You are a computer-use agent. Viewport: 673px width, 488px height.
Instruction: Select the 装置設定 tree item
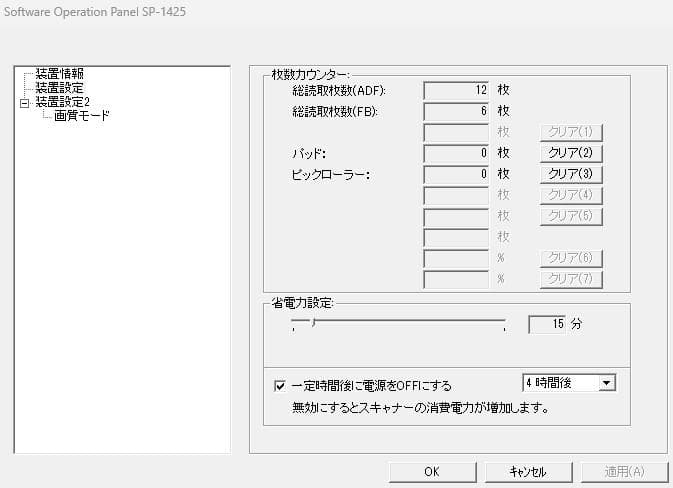(x=59, y=88)
